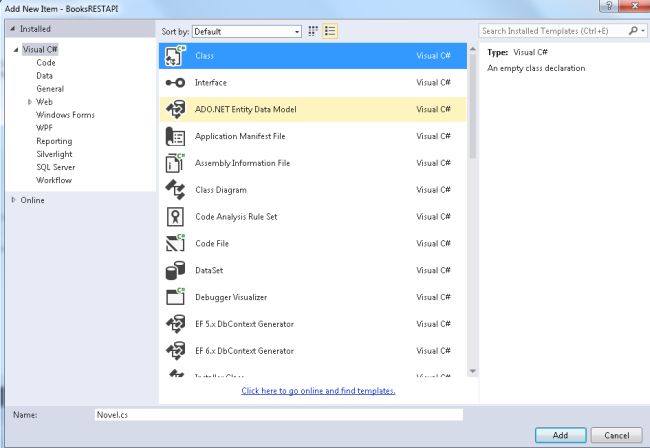Select the Reporting category
Viewport: 650px width, 448px height.
(x=54, y=141)
